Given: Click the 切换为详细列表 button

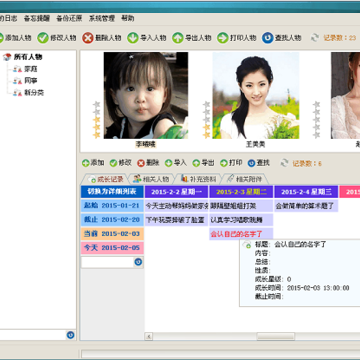Looking at the screenshot, I should 112,192.
